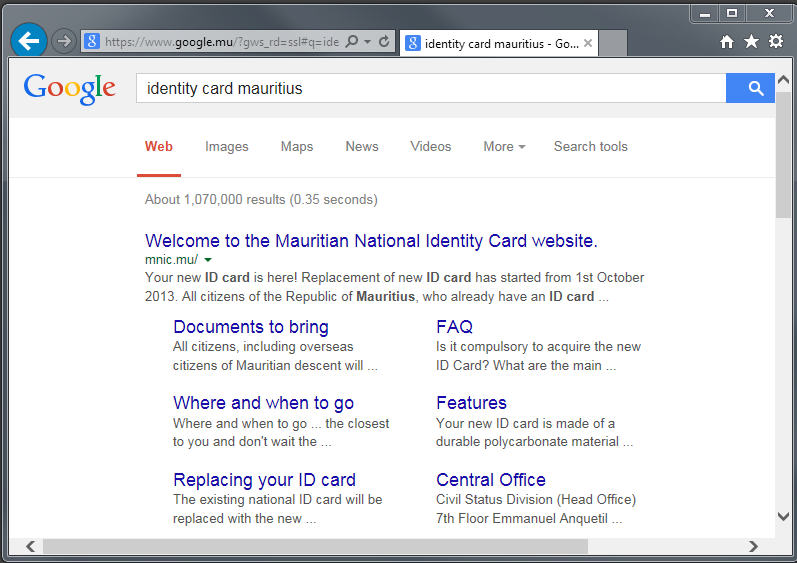
Task: Open a new tab button
Action: click(x=614, y=43)
